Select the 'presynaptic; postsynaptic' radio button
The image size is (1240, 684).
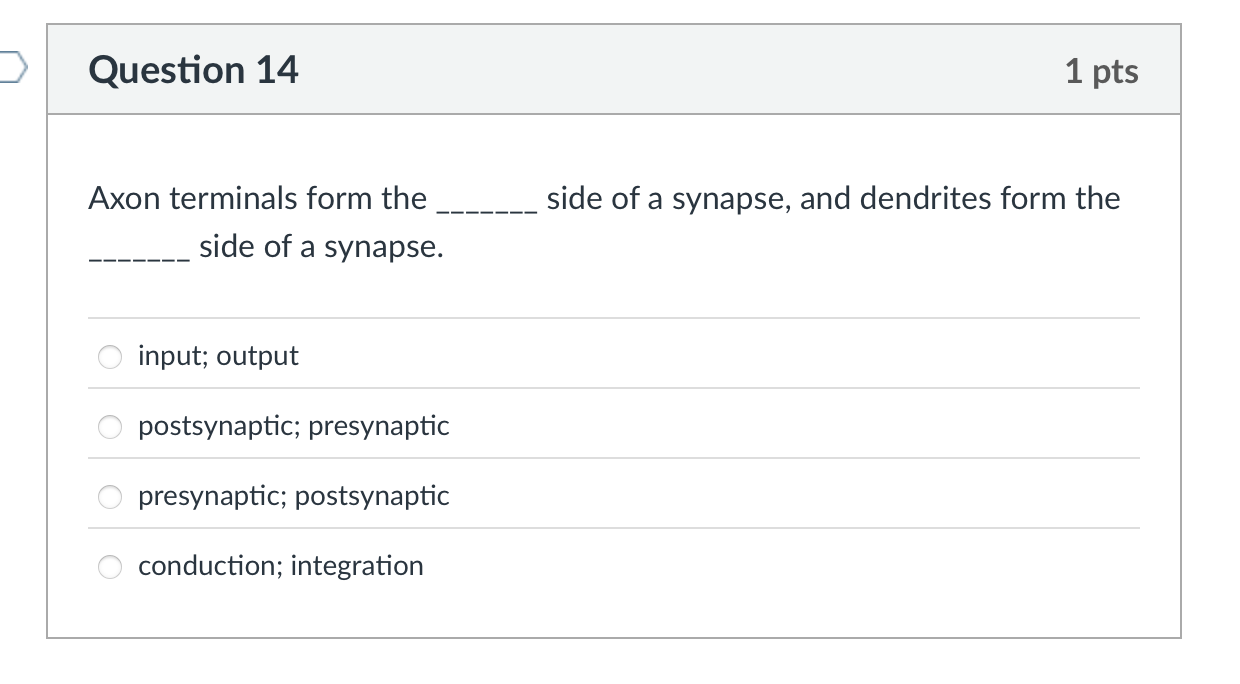pos(110,496)
